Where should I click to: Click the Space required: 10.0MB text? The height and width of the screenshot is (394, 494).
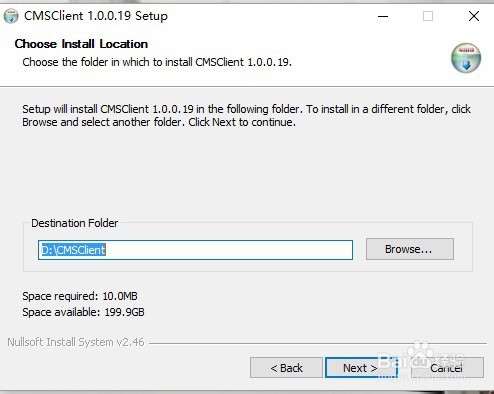click(80, 296)
